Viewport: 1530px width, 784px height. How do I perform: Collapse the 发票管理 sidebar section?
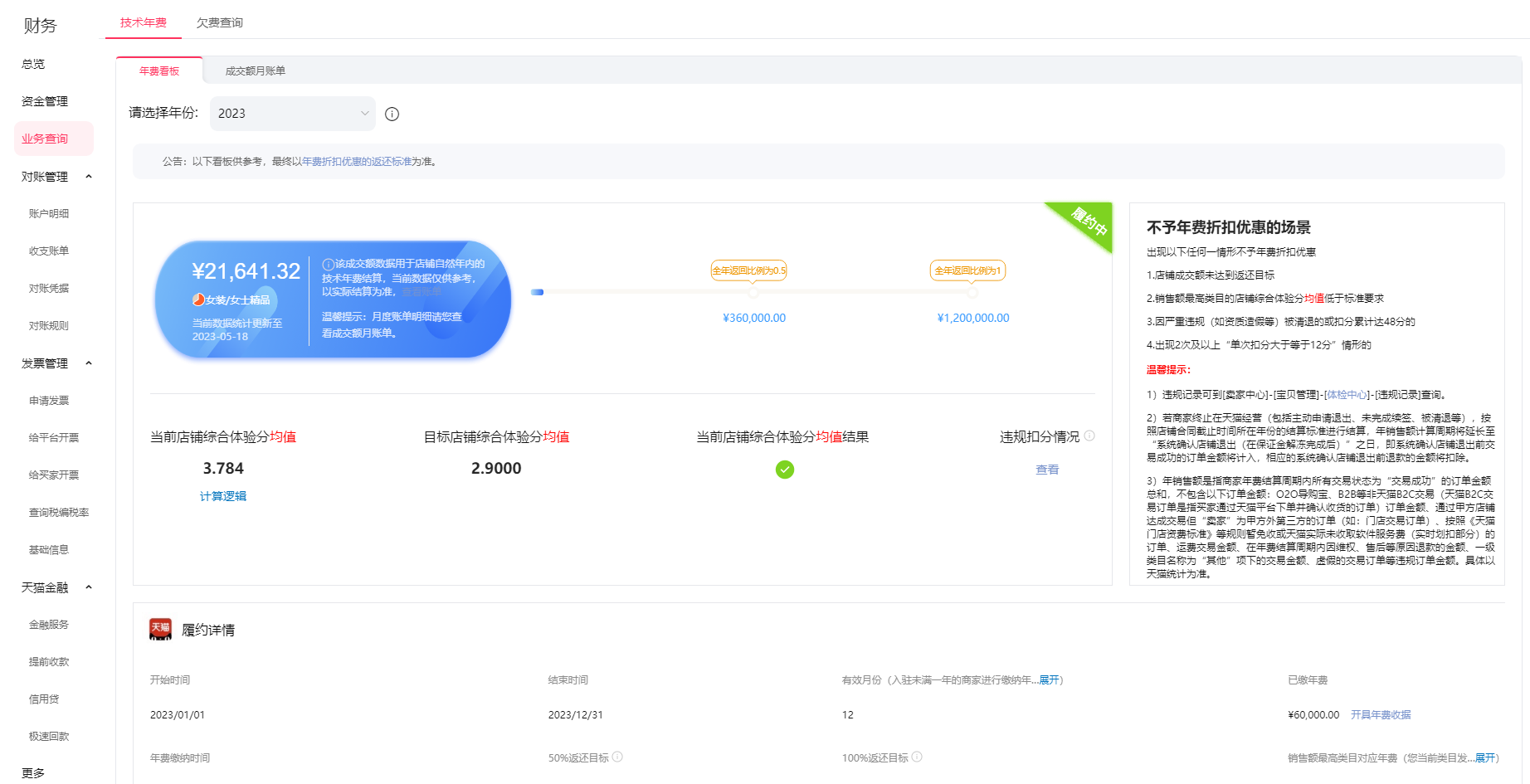point(89,363)
